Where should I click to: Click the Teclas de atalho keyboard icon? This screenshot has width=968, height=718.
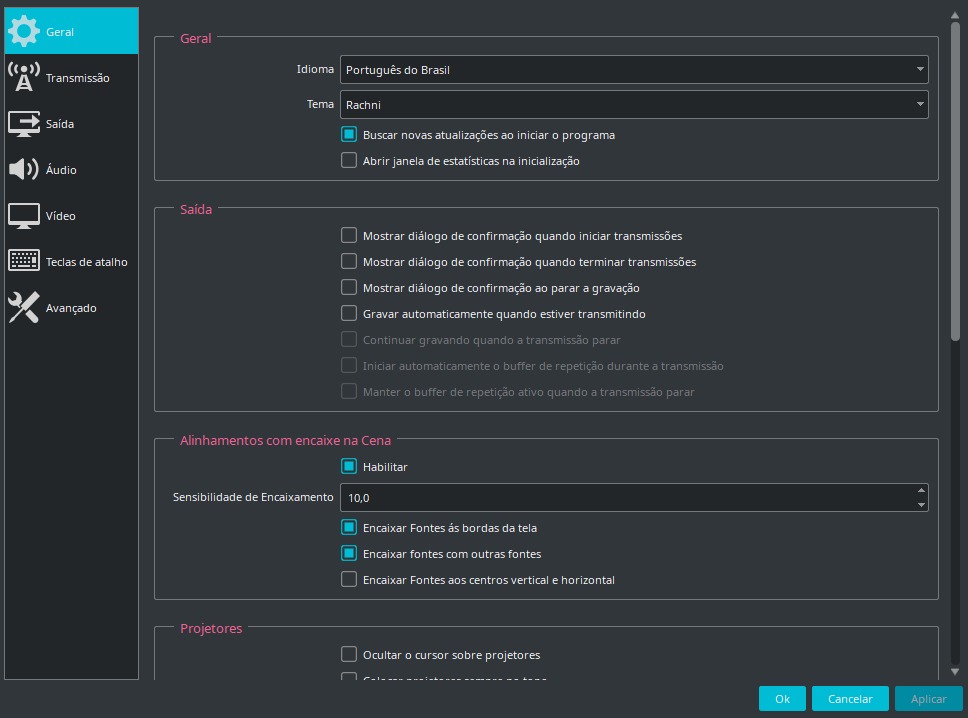click(x=24, y=262)
